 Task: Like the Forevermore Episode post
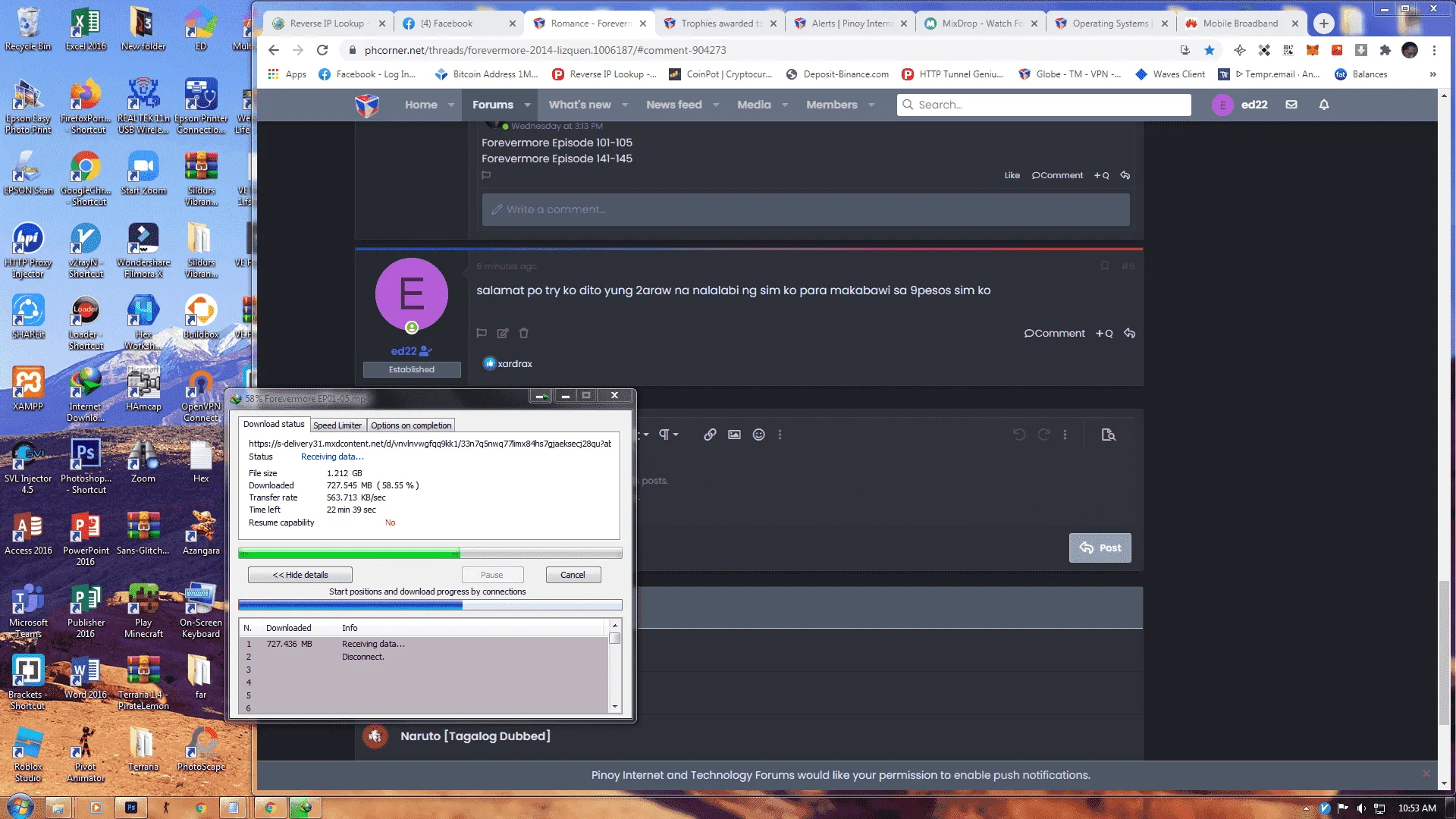pyautogui.click(x=1012, y=175)
